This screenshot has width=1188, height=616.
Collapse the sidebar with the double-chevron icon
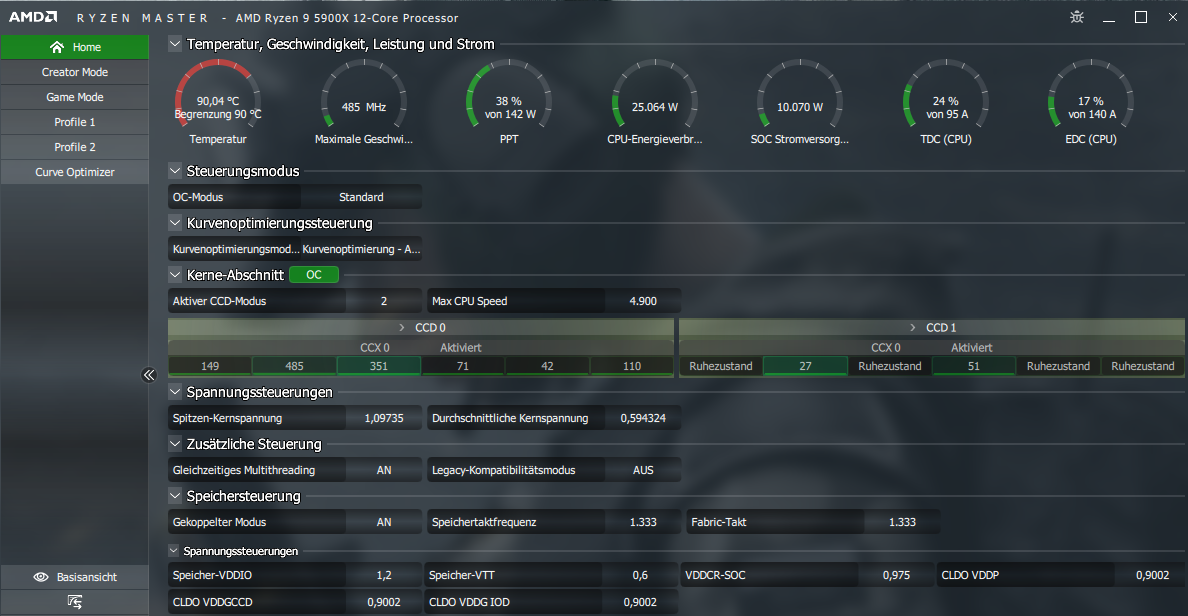[149, 374]
